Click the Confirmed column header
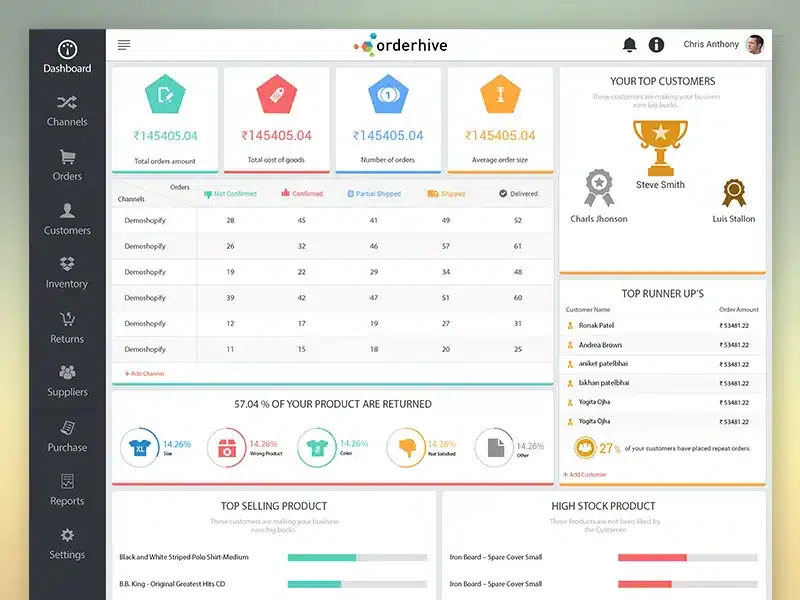 pos(302,193)
